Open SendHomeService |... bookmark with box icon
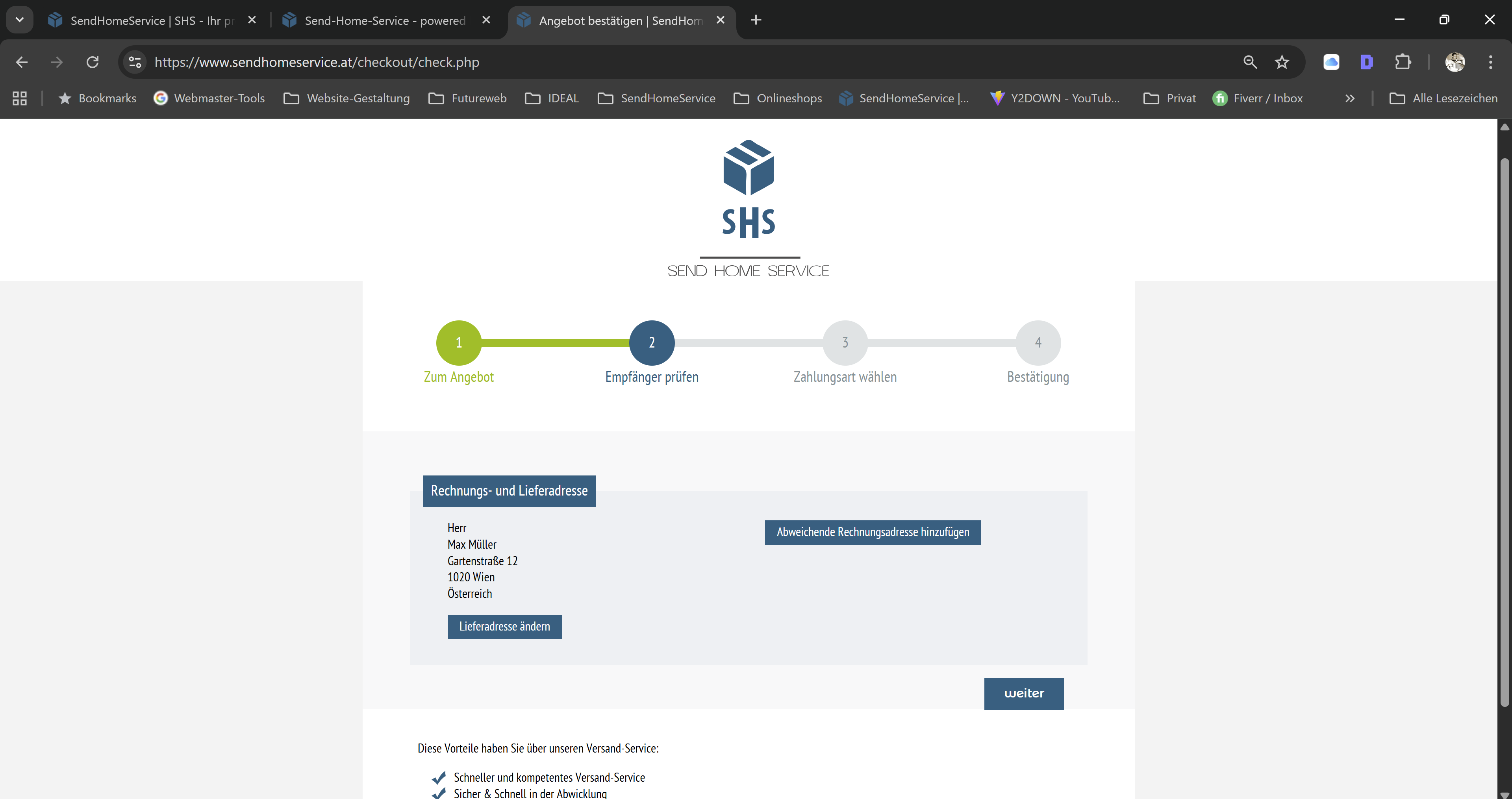 [904, 98]
